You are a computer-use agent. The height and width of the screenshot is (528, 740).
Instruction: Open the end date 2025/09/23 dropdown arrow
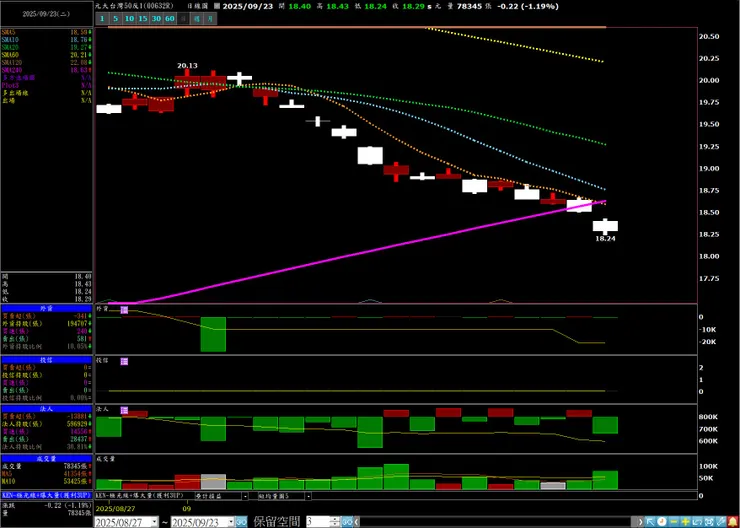pyautogui.click(x=231, y=521)
